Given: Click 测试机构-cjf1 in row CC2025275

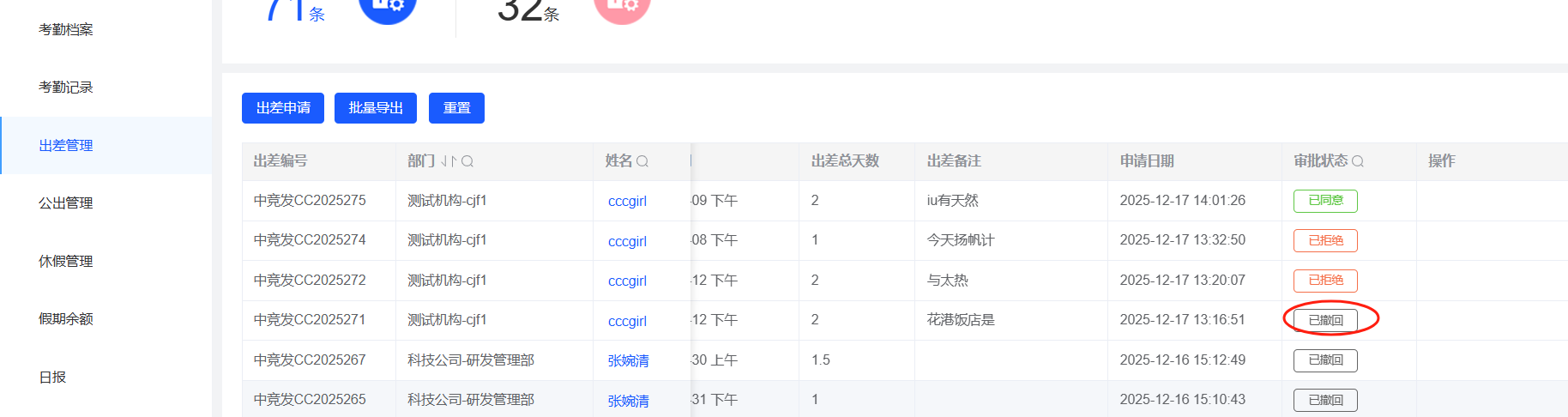Looking at the screenshot, I should (447, 200).
